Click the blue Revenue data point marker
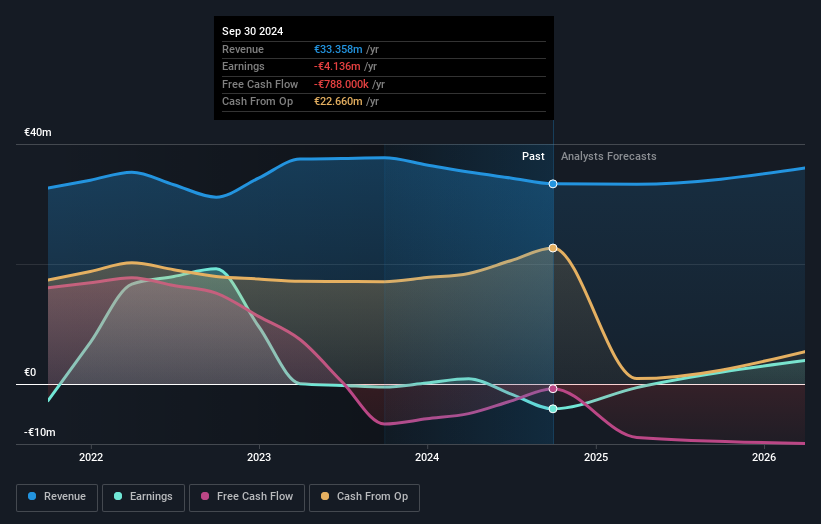Image resolution: width=821 pixels, height=524 pixels. coord(553,184)
